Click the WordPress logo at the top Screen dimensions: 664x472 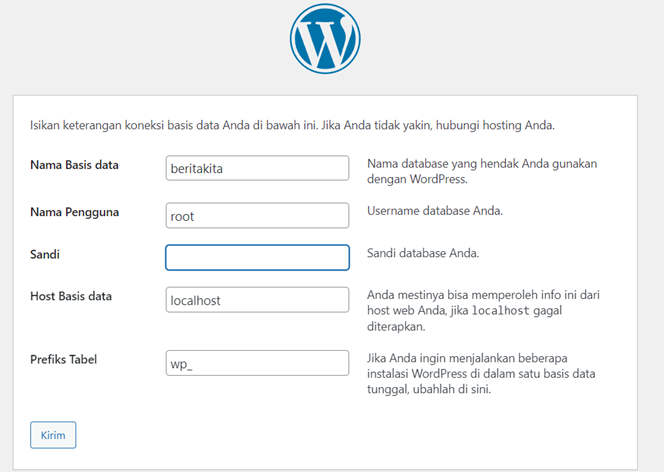click(324, 38)
